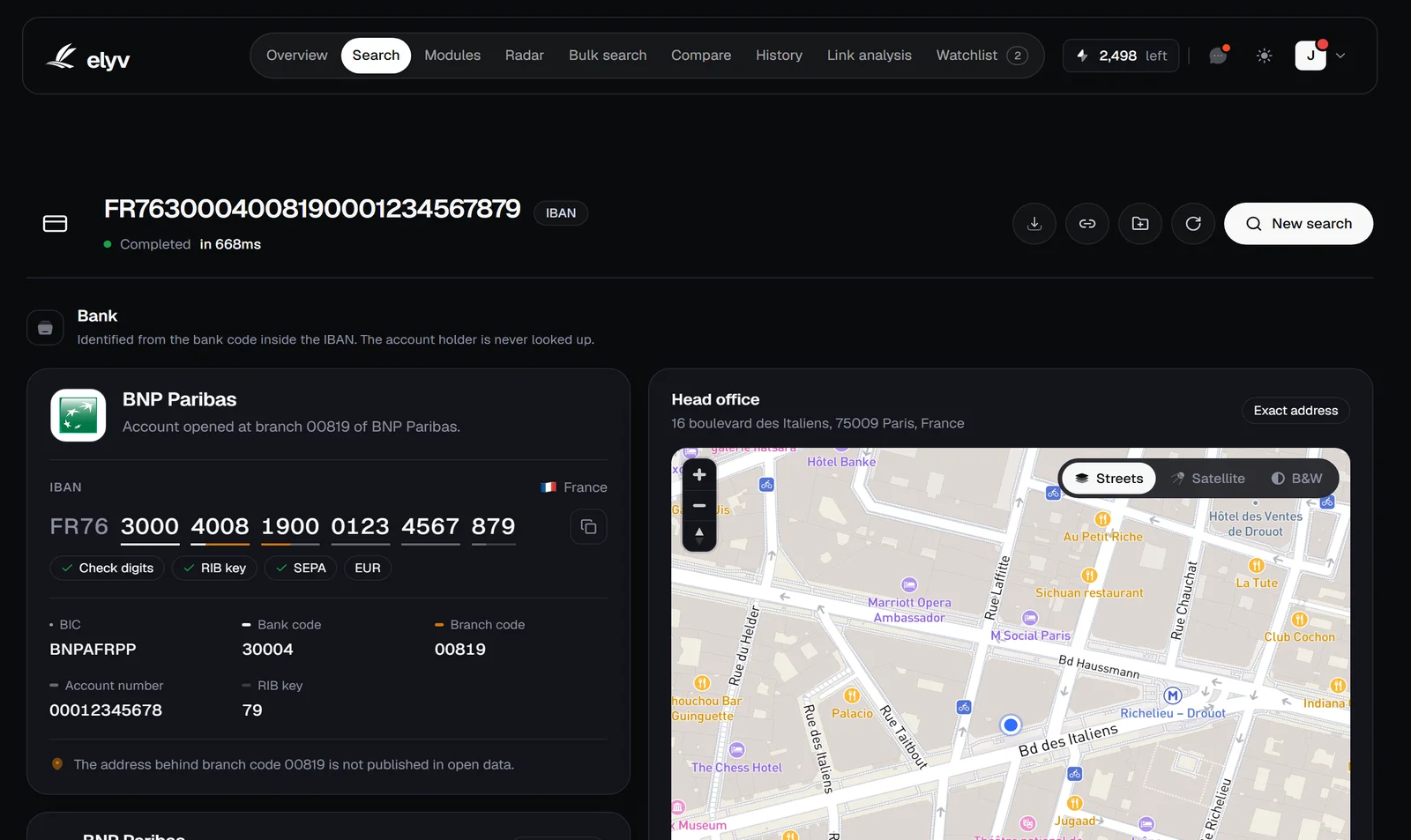Select the Search tab

pyautogui.click(x=376, y=56)
